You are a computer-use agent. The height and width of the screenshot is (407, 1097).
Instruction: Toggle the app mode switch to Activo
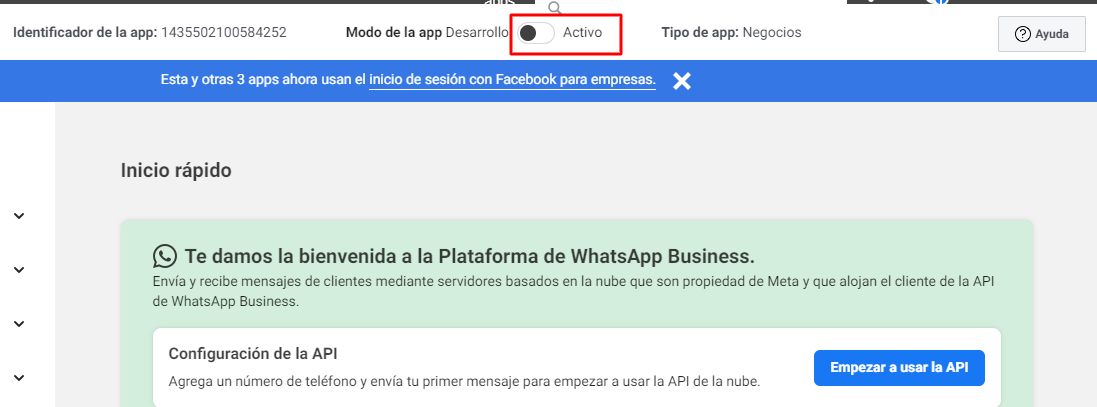(536, 33)
